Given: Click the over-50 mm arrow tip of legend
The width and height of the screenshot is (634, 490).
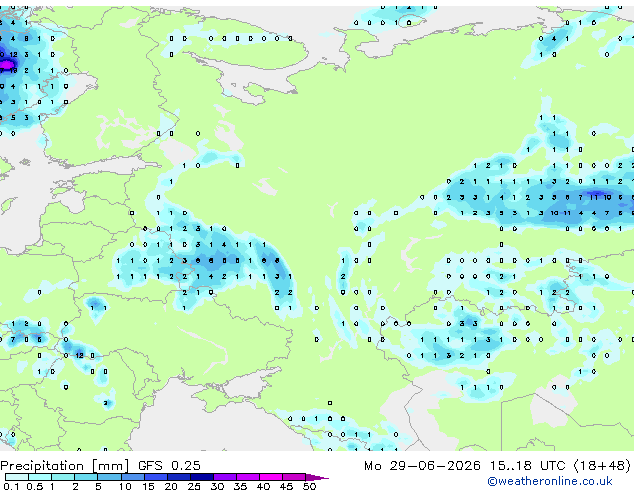Looking at the screenshot, I should 317,477.
